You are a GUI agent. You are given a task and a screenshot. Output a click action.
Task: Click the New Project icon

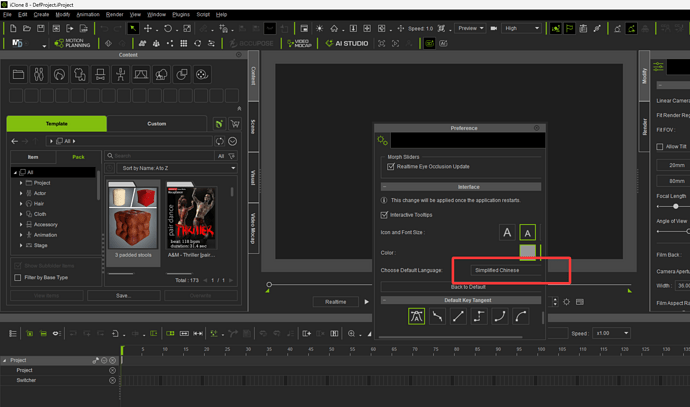13,28
